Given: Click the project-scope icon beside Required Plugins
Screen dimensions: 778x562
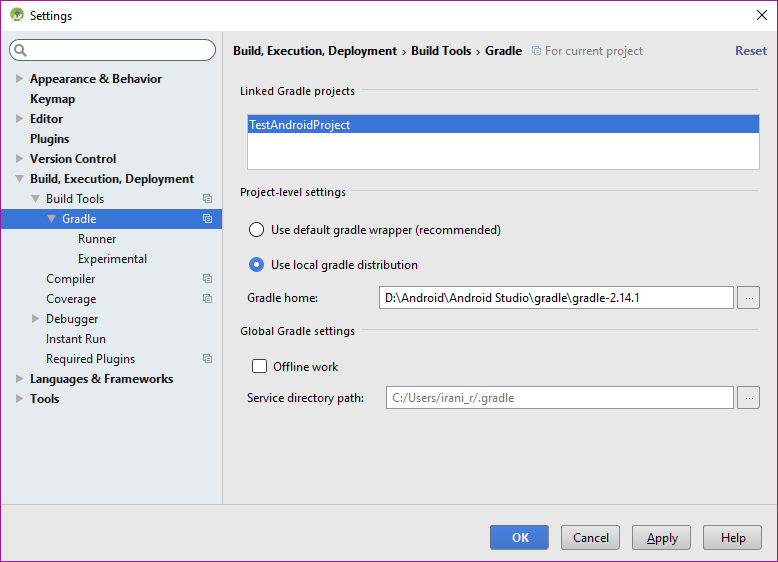Looking at the screenshot, I should pos(207,359).
